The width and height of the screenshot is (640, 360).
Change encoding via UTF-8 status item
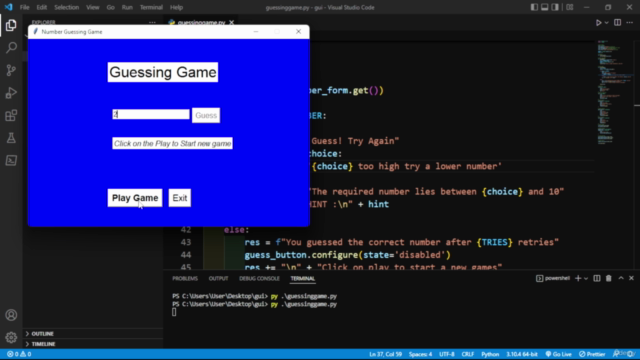point(447,354)
